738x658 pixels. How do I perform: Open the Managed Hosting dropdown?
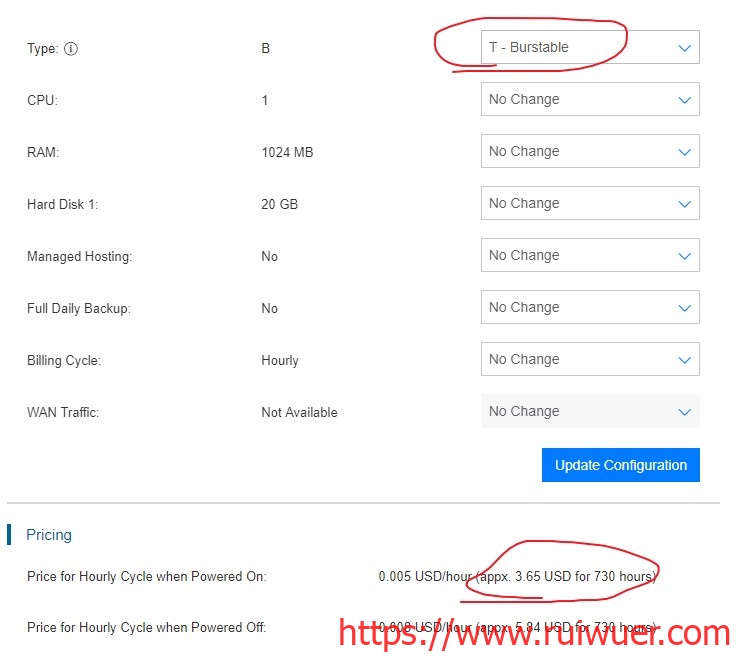589,256
